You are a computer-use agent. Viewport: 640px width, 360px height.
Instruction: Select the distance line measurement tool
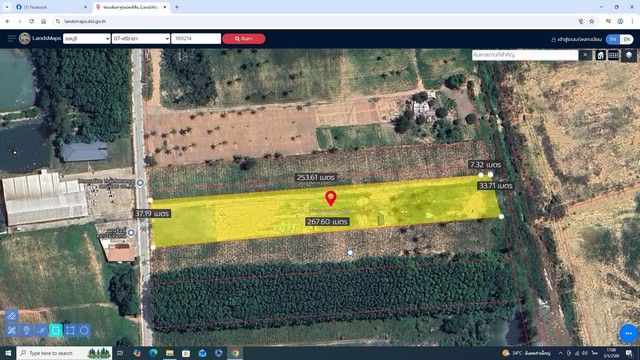(41, 330)
